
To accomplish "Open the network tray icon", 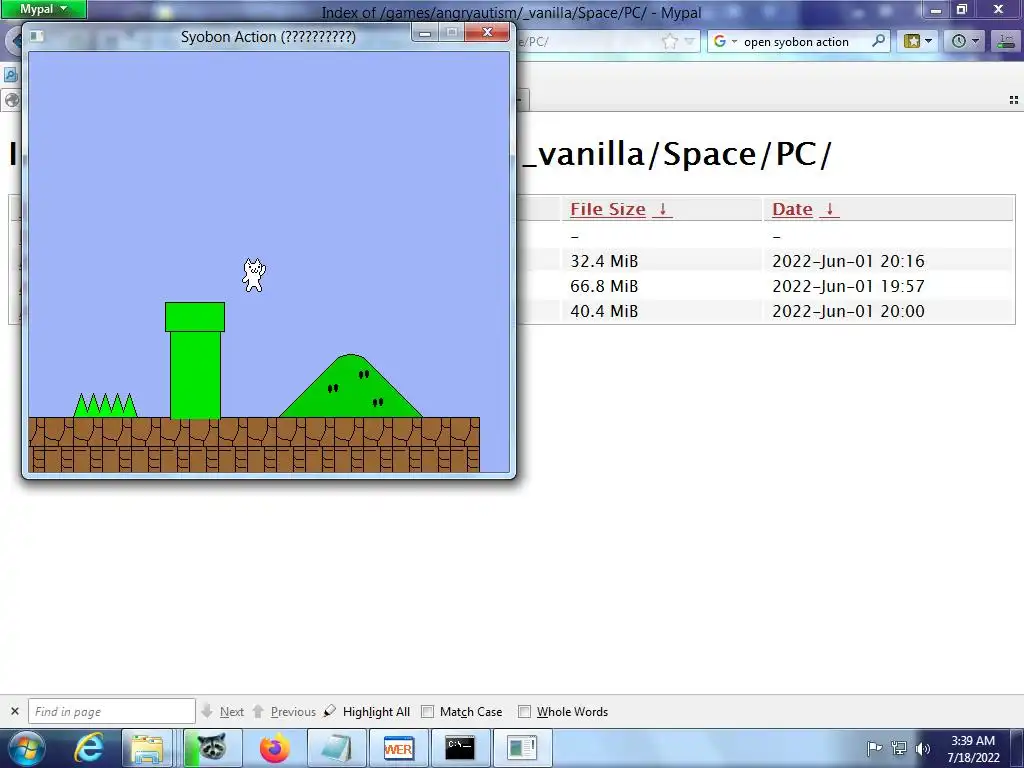I will click(899, 748).
